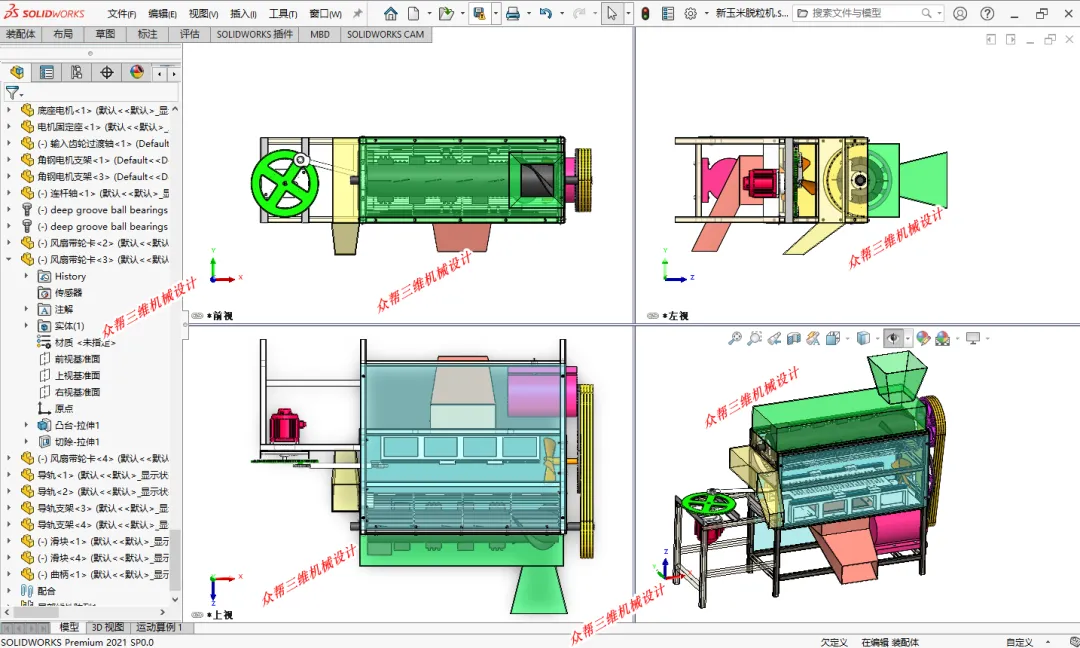
Task: Collapse the 风扇带轮卡<3> tree node
Action: [x=8, y=260]
